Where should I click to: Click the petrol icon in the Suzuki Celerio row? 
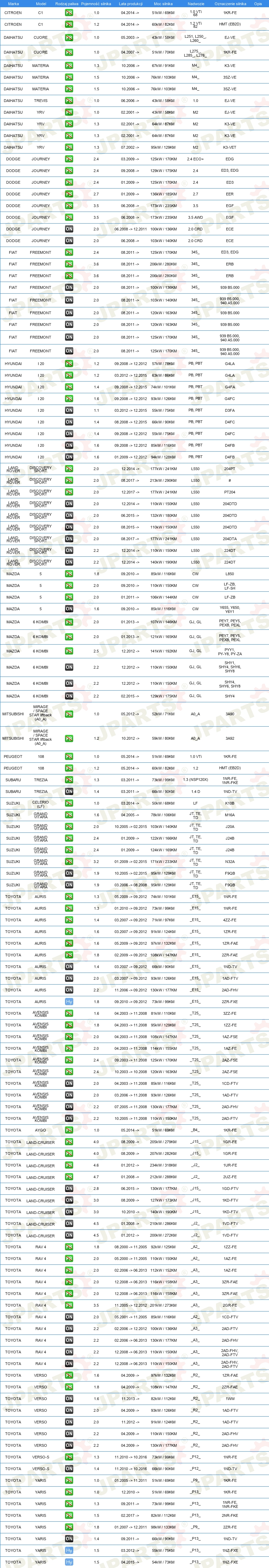tap(69, 804)
